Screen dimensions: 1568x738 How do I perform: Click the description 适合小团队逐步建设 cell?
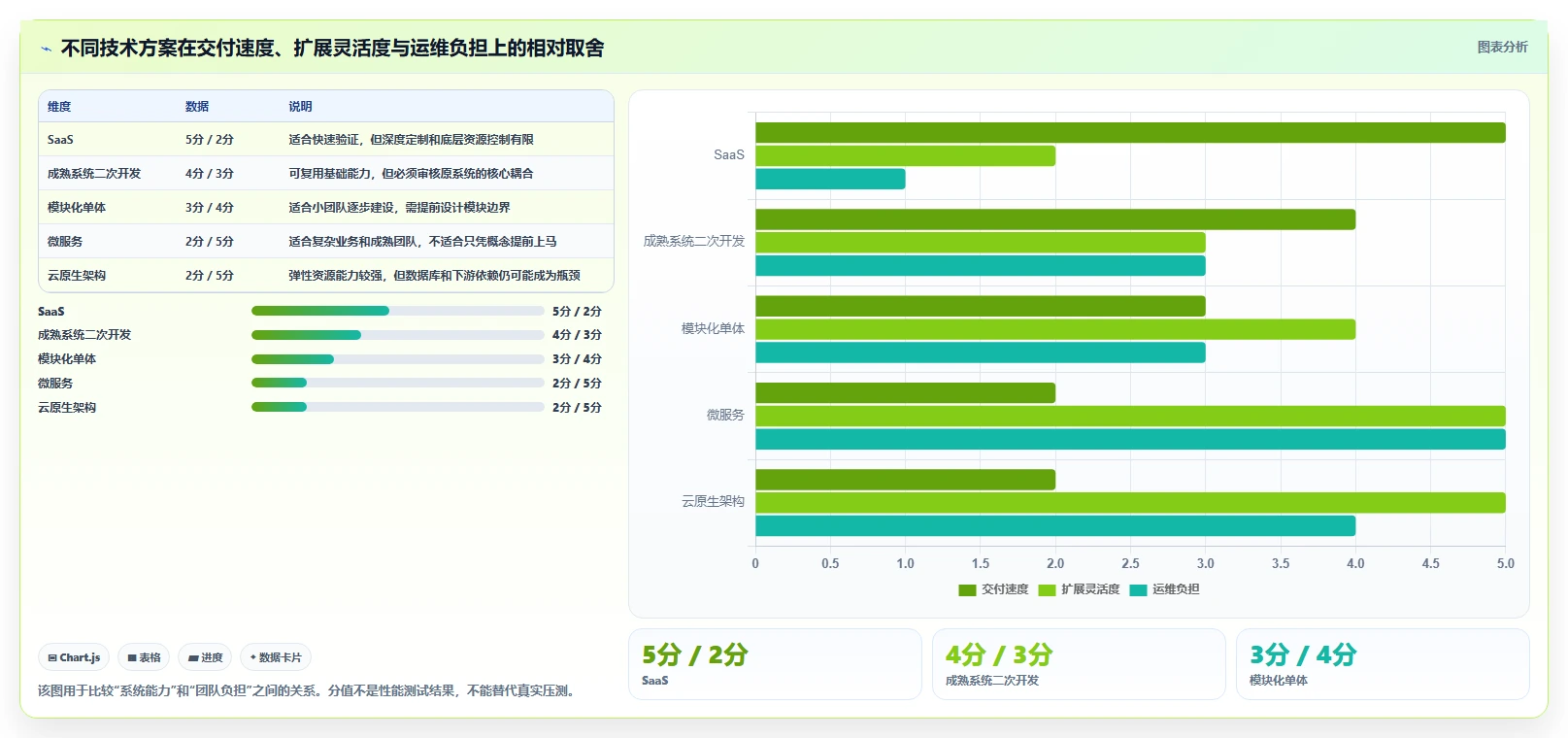pyautogui.click(x=399, y=208)
